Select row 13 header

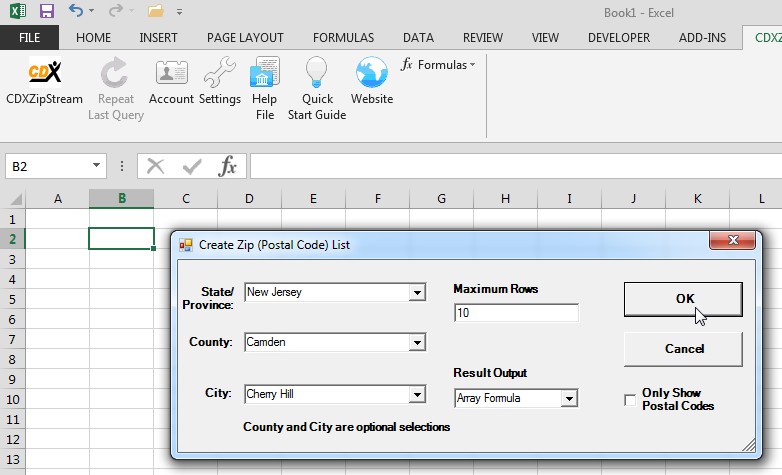(12, 459)
